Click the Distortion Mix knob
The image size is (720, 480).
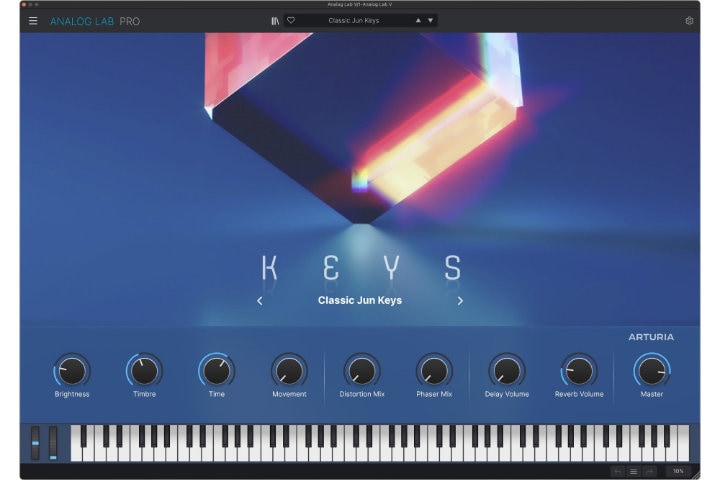pyautogui.click(x=362, y=371)
